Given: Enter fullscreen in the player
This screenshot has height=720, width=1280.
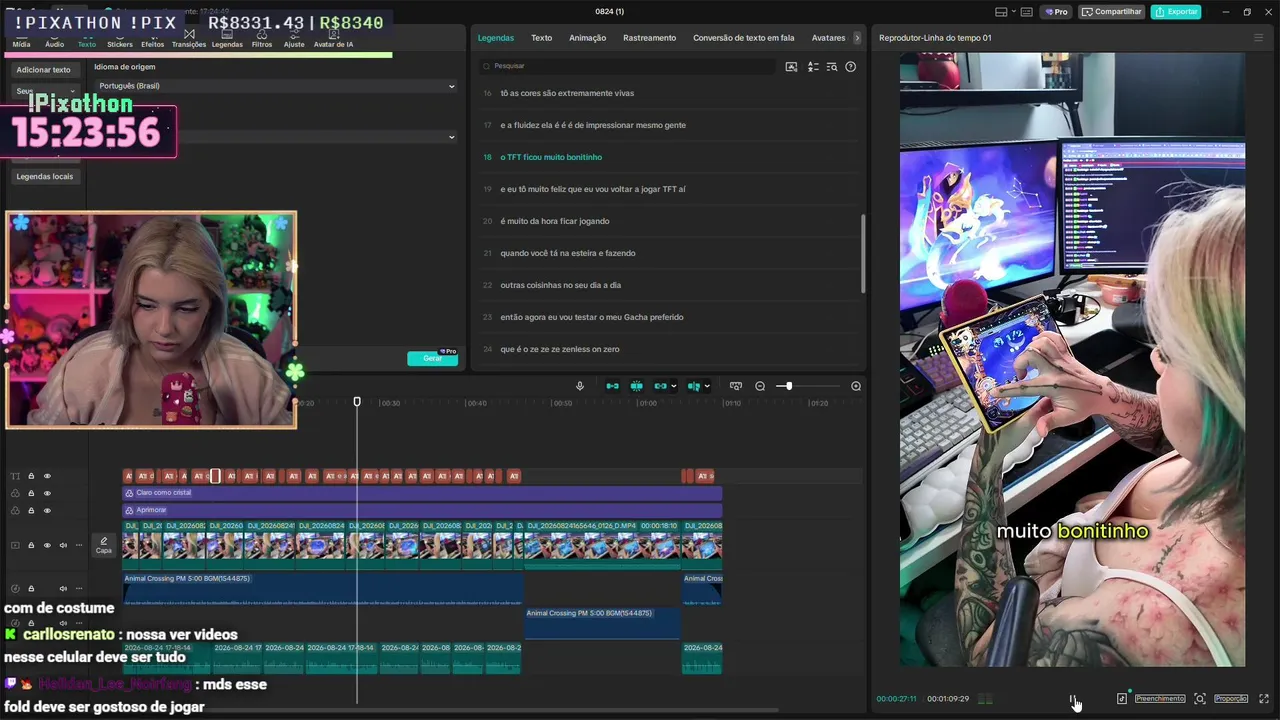Looking at the screenshot, I should (1264, 699).
